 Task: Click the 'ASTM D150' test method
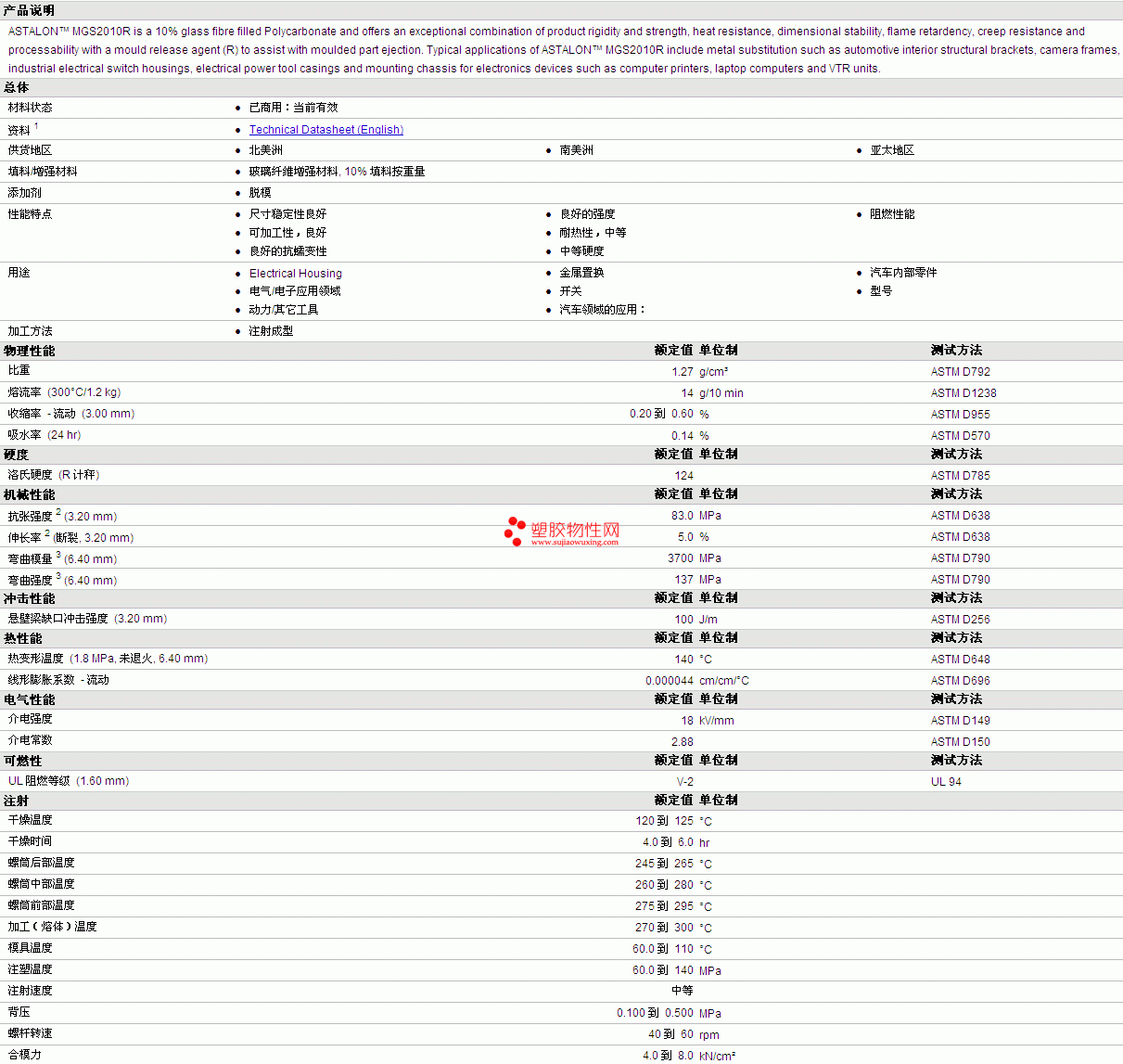click(961, 742)
